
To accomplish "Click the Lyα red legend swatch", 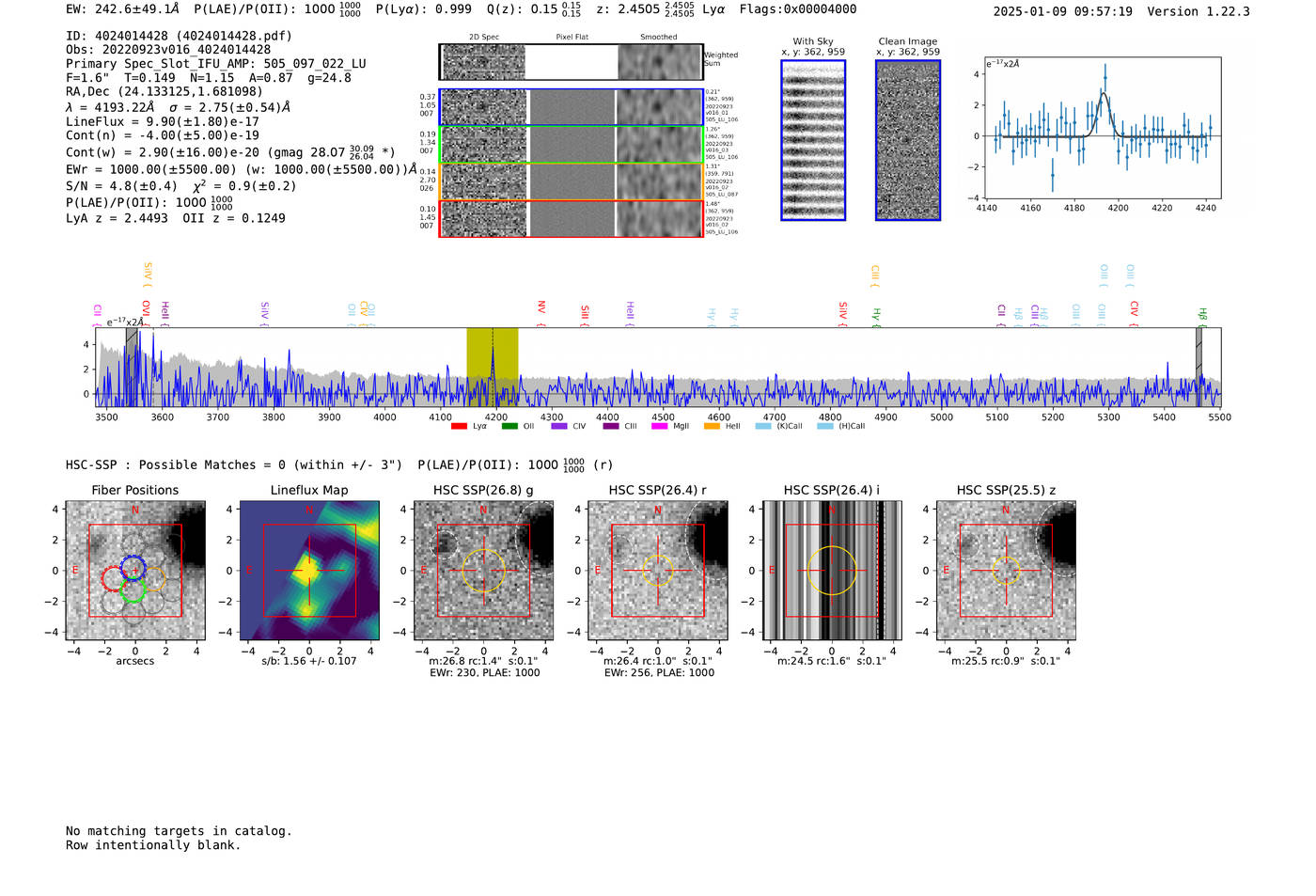I will (459, 426).
